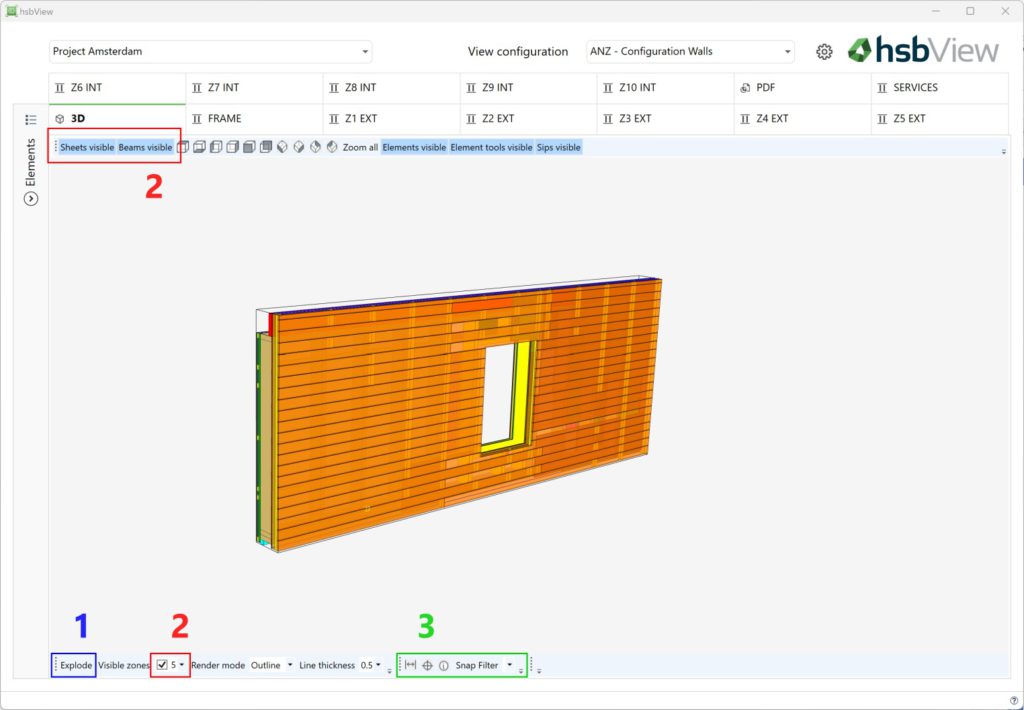Switch to the Z10 INT tab
The height and width of the screenshot is (710, 1024).
[665, 88]
